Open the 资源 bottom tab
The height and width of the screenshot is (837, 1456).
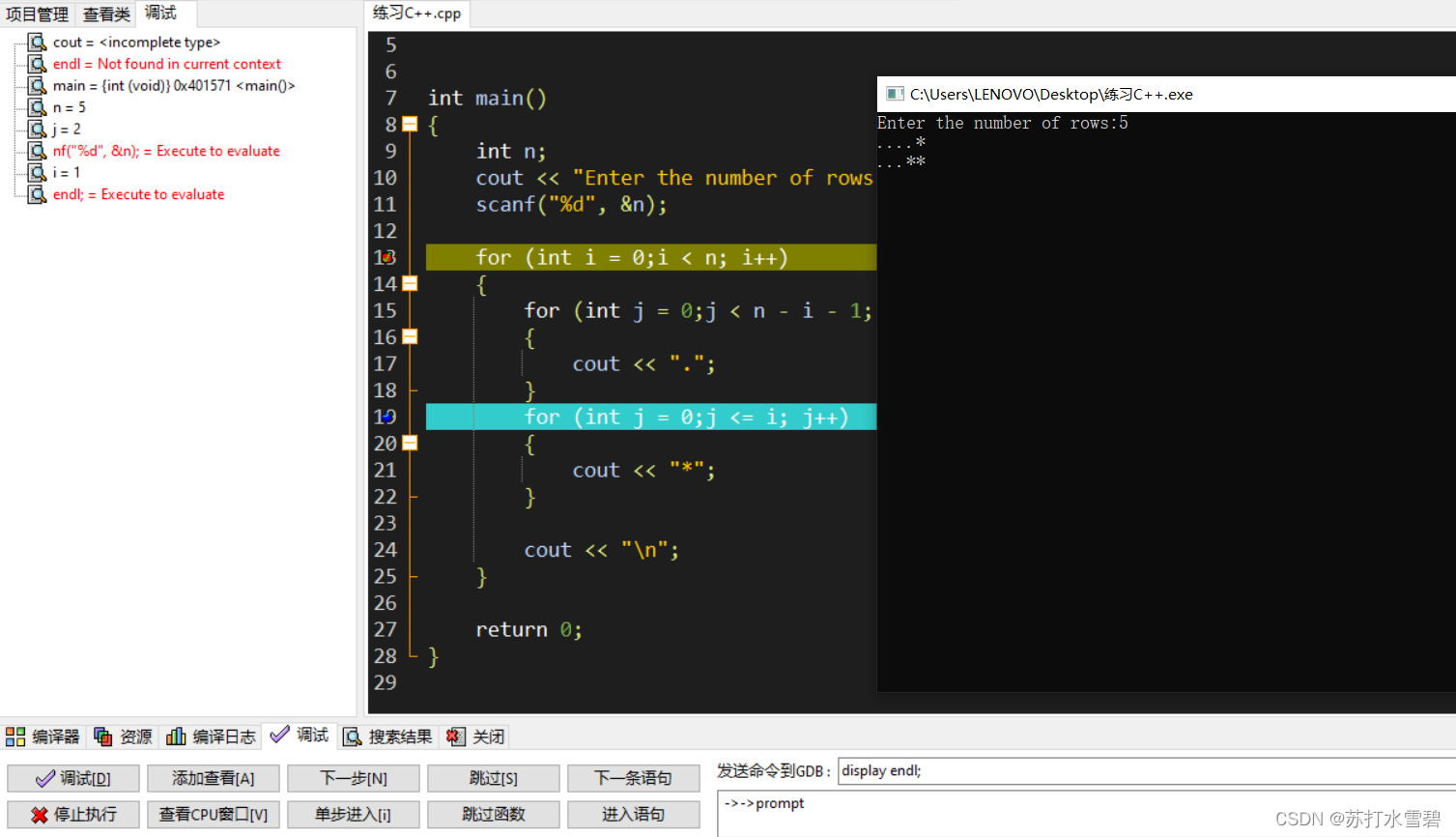(x=123, y=736)
